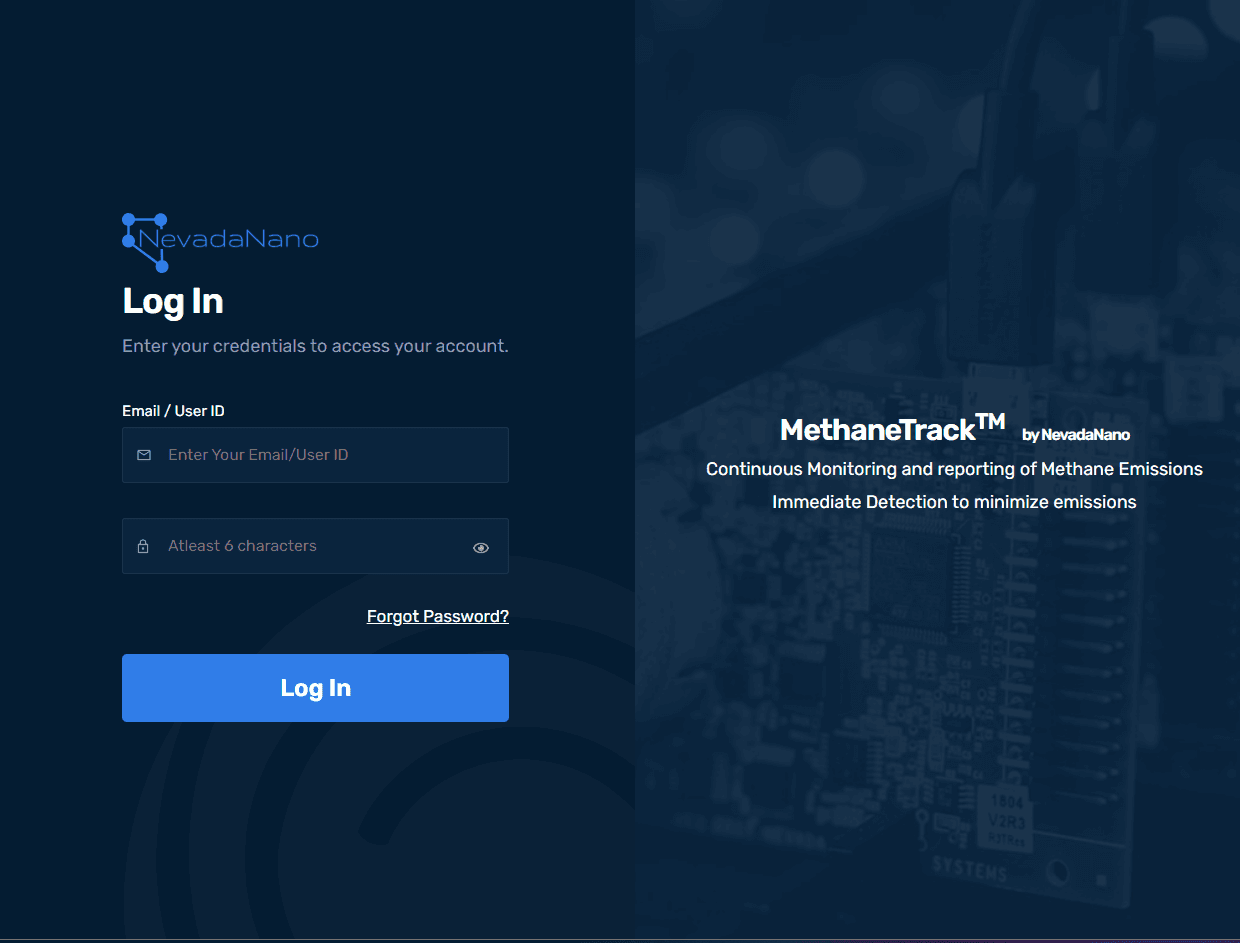
Task: Click the Log In page heading
Action: pyautogui.click(x=173, y=301)
